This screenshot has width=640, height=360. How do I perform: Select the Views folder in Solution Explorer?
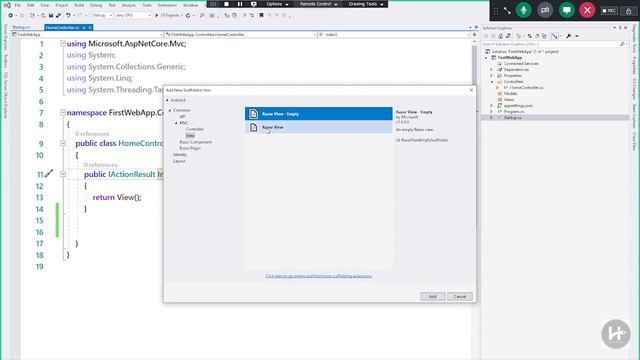click(509, 100)
